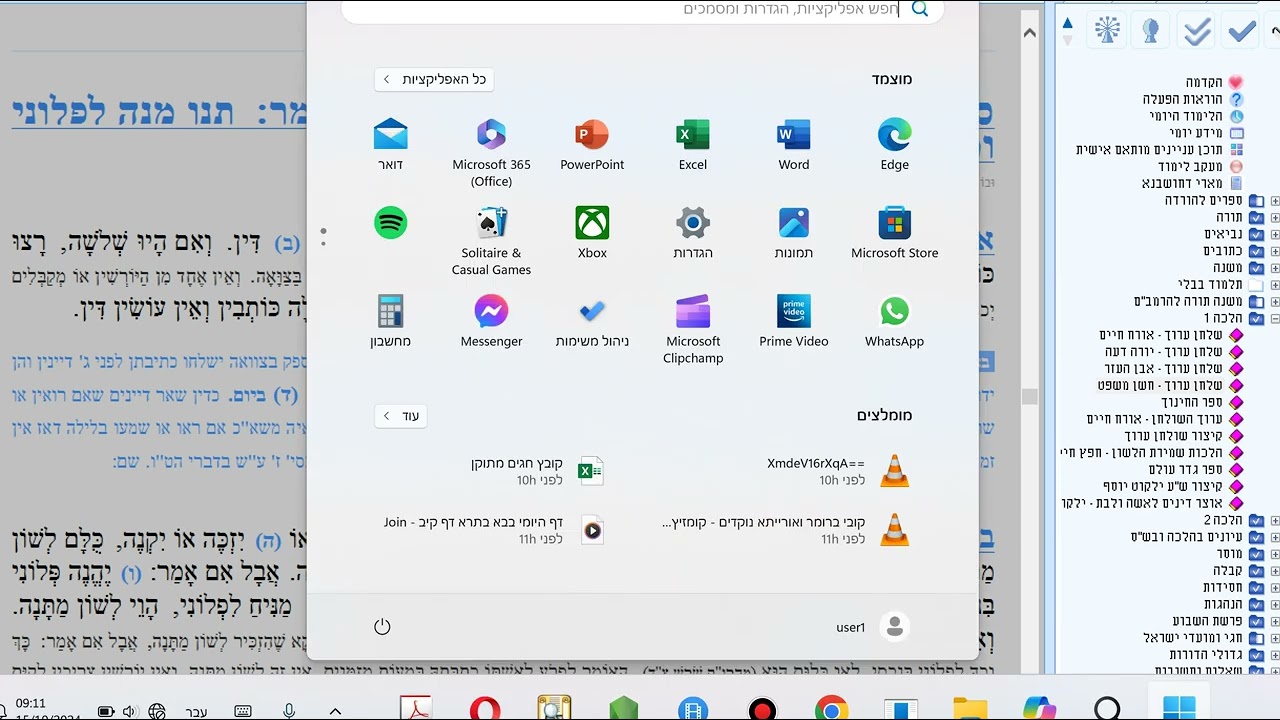
Task: Collapse the הלכה 1 tree node
Action: tap(1275, 319)
